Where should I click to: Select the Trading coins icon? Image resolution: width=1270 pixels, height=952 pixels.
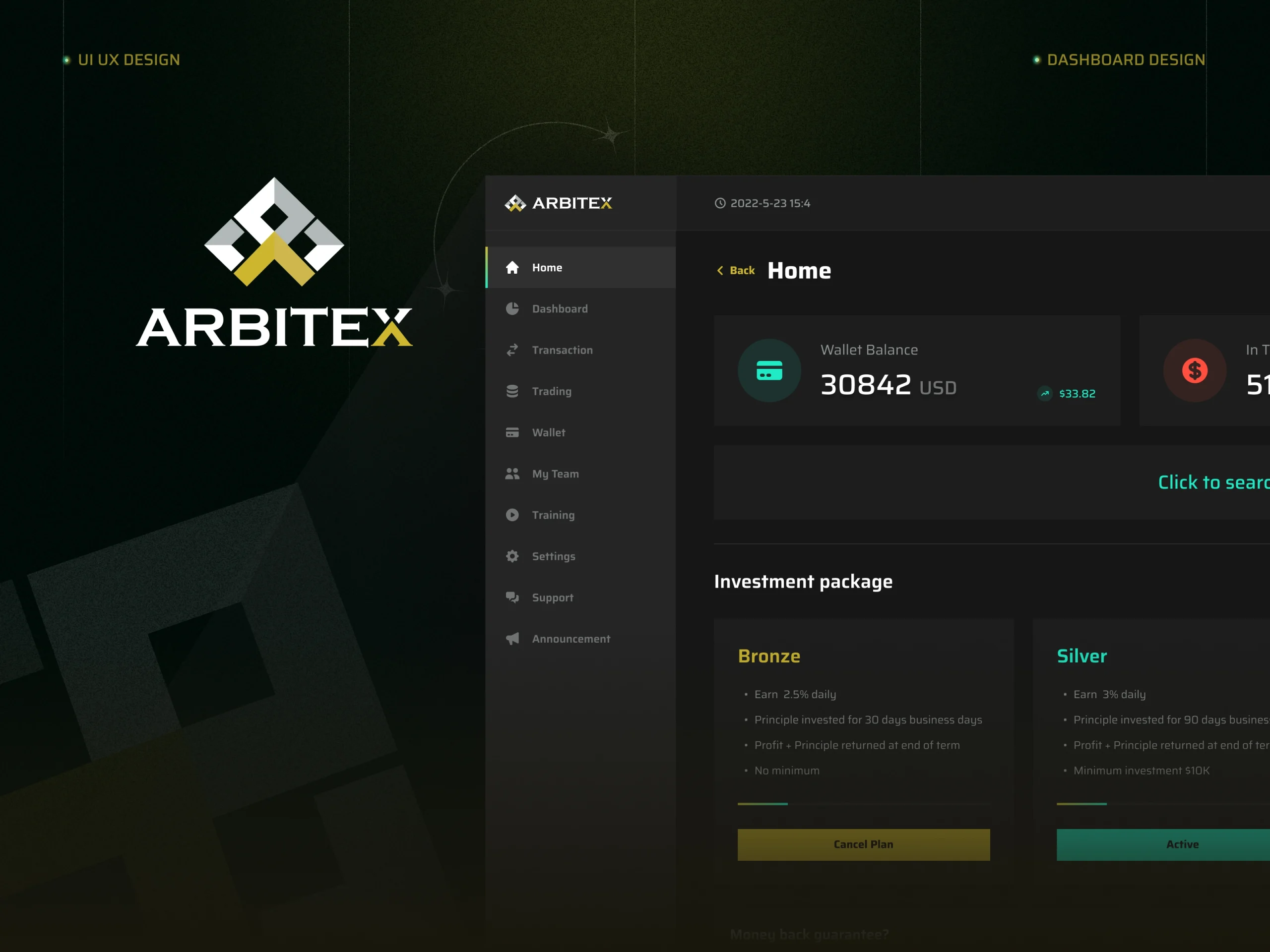[512, 391]
